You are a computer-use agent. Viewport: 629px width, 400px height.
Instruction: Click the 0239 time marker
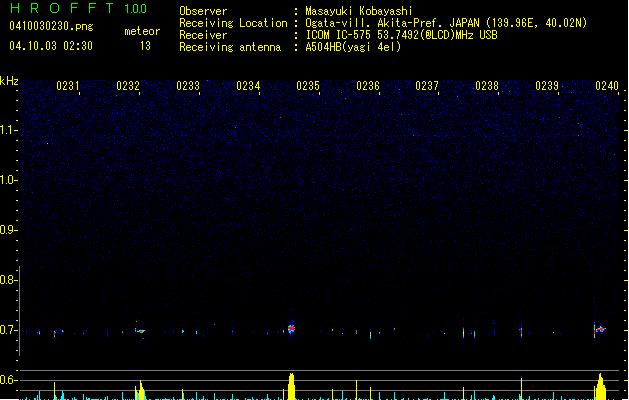pos(547,86)
